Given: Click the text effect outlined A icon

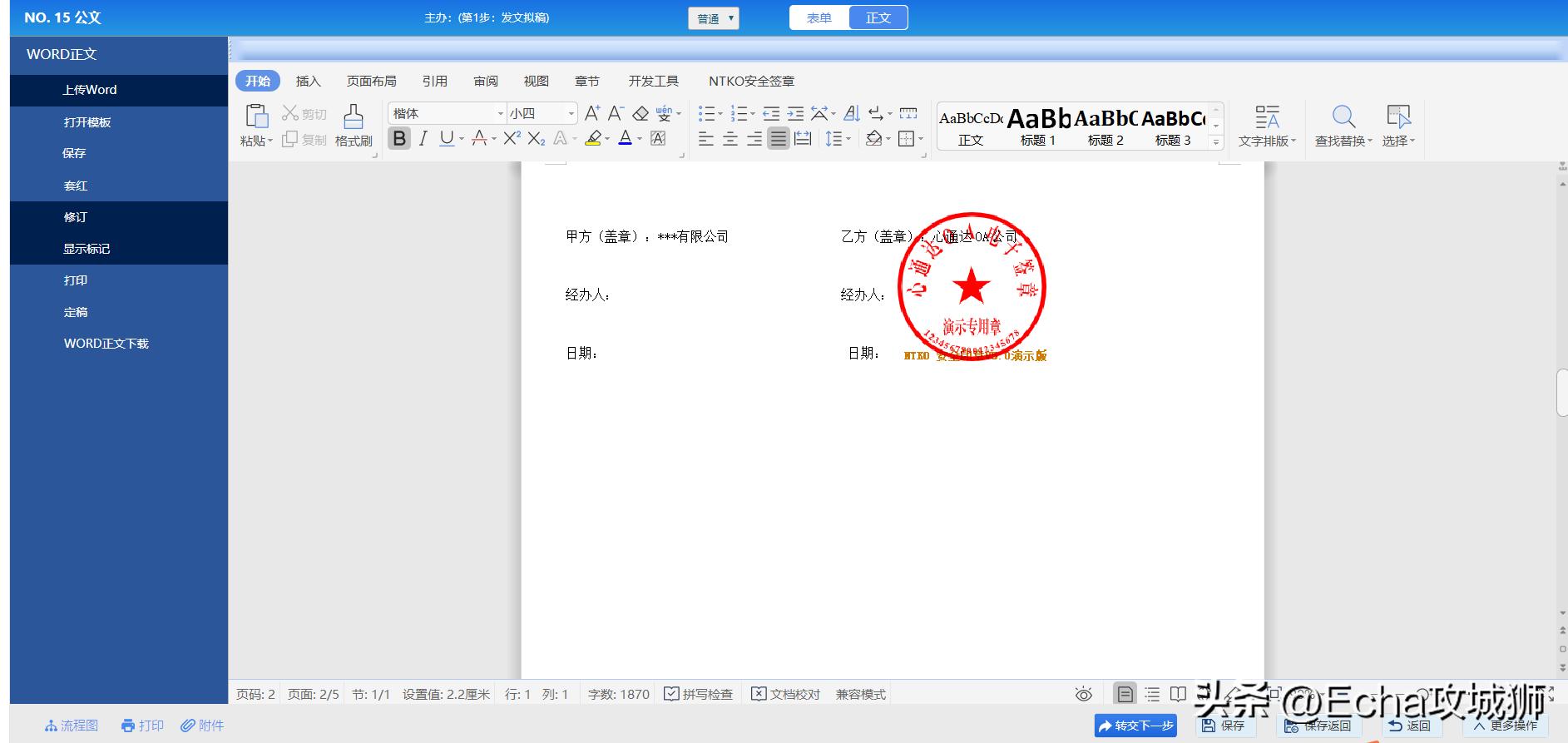Looking at the screenshot, I should click(560, 138).
